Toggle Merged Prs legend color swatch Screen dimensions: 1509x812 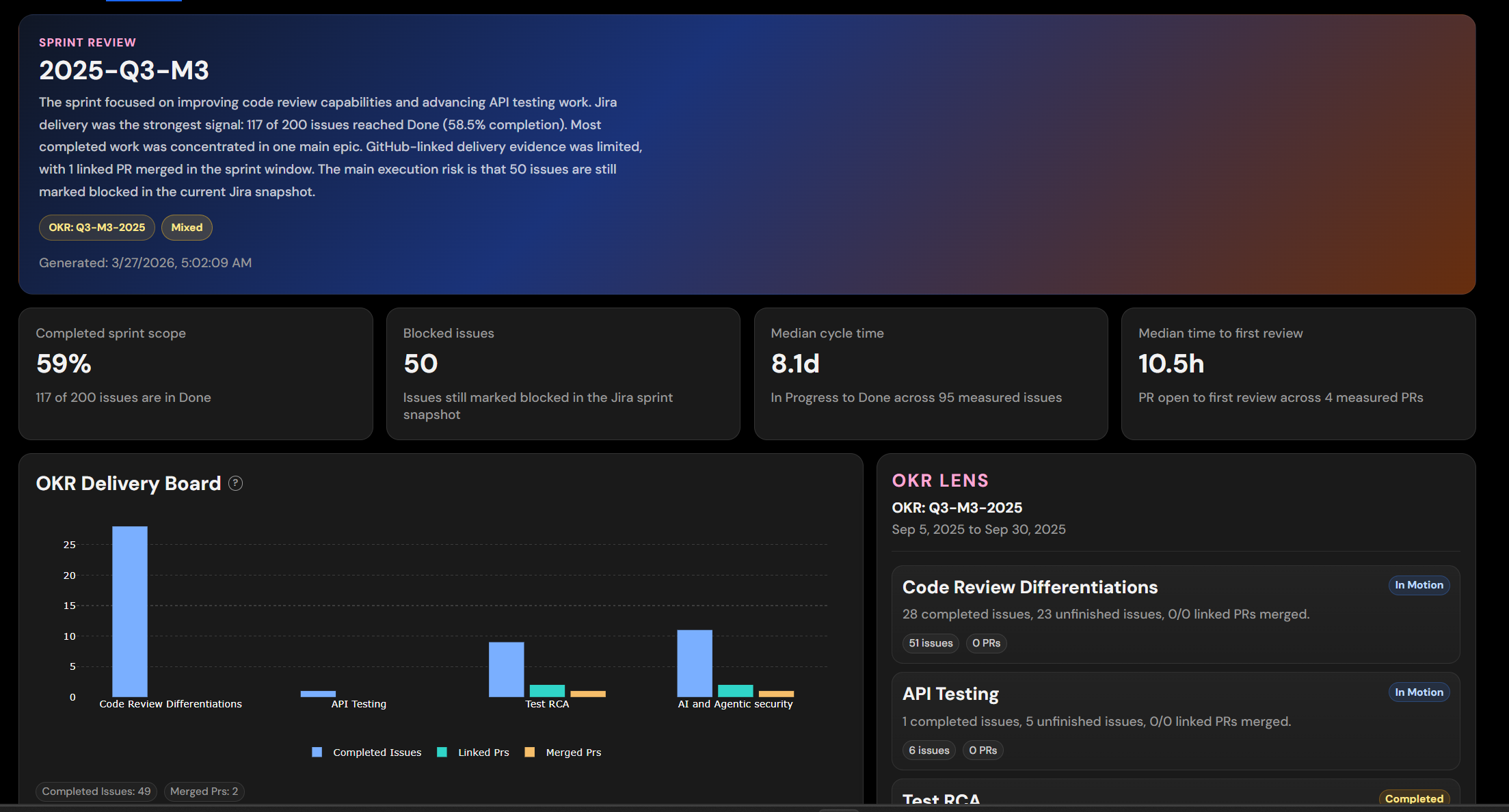[529, 752]
